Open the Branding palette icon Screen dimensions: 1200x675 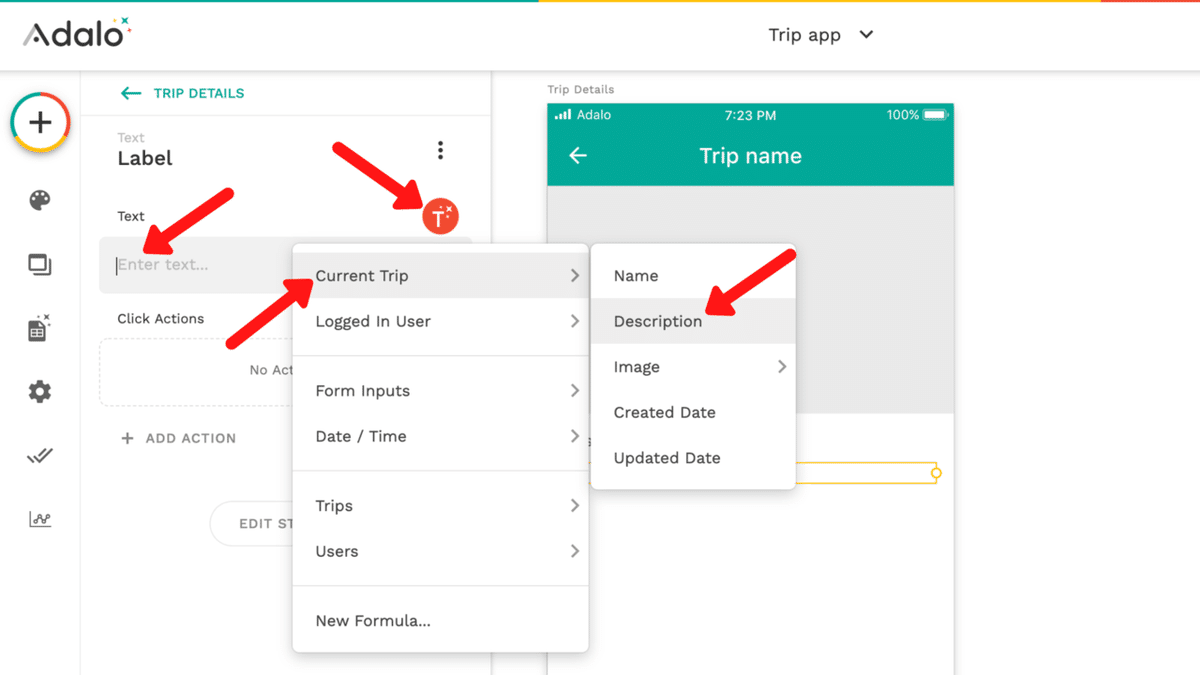click(x=40, y=200)
